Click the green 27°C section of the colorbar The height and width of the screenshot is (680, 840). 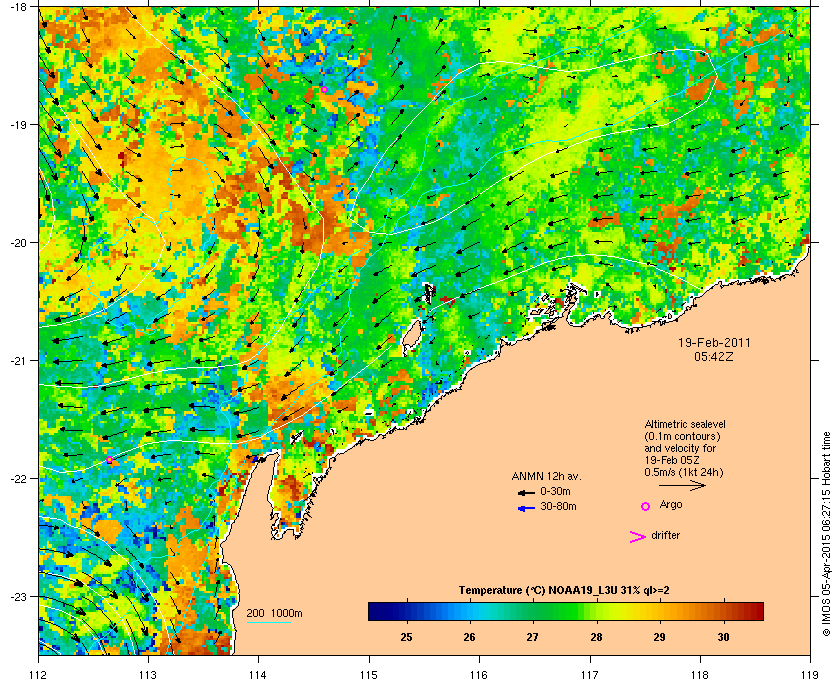pos(533,611)
